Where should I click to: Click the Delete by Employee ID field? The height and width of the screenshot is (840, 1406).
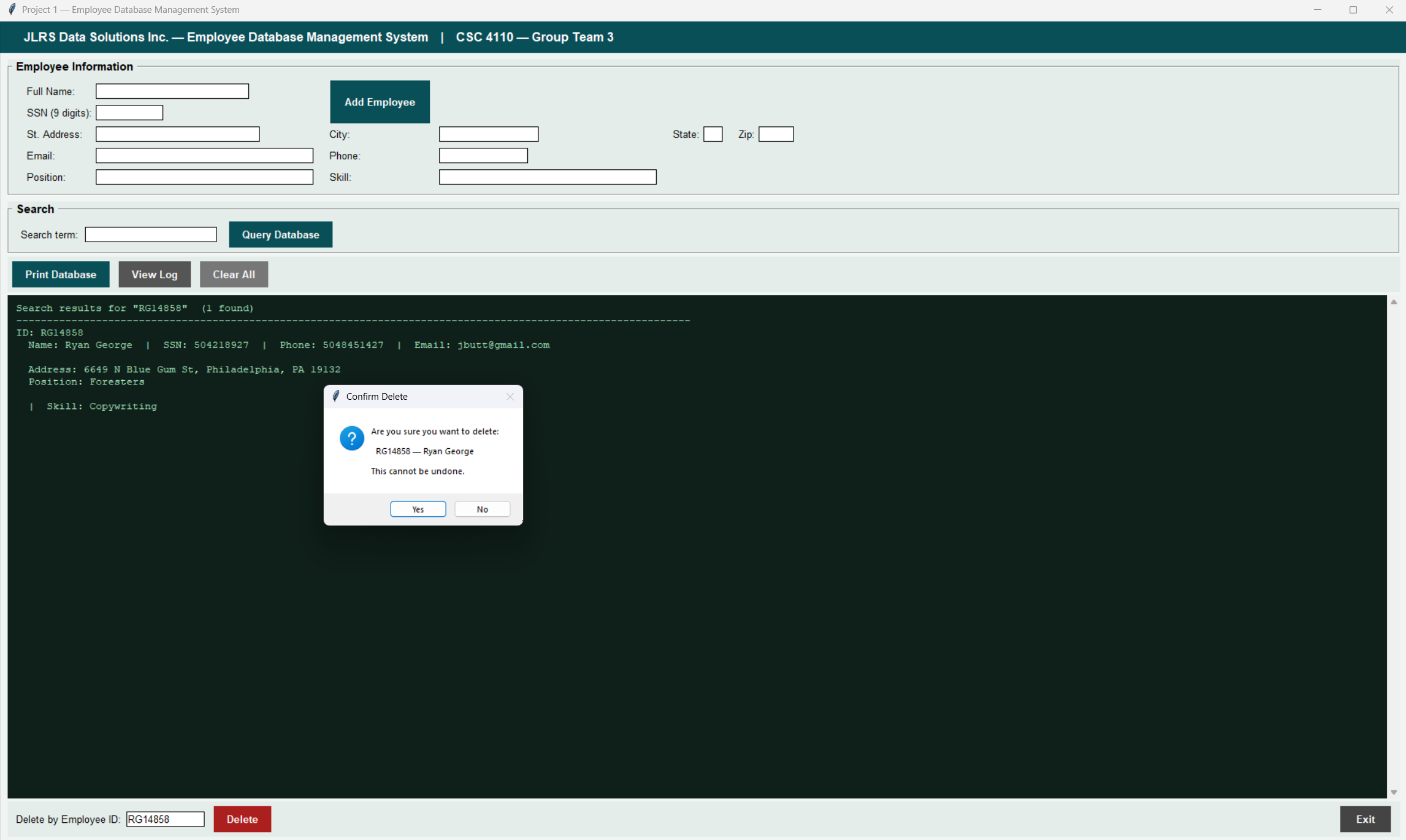[164, 819]
